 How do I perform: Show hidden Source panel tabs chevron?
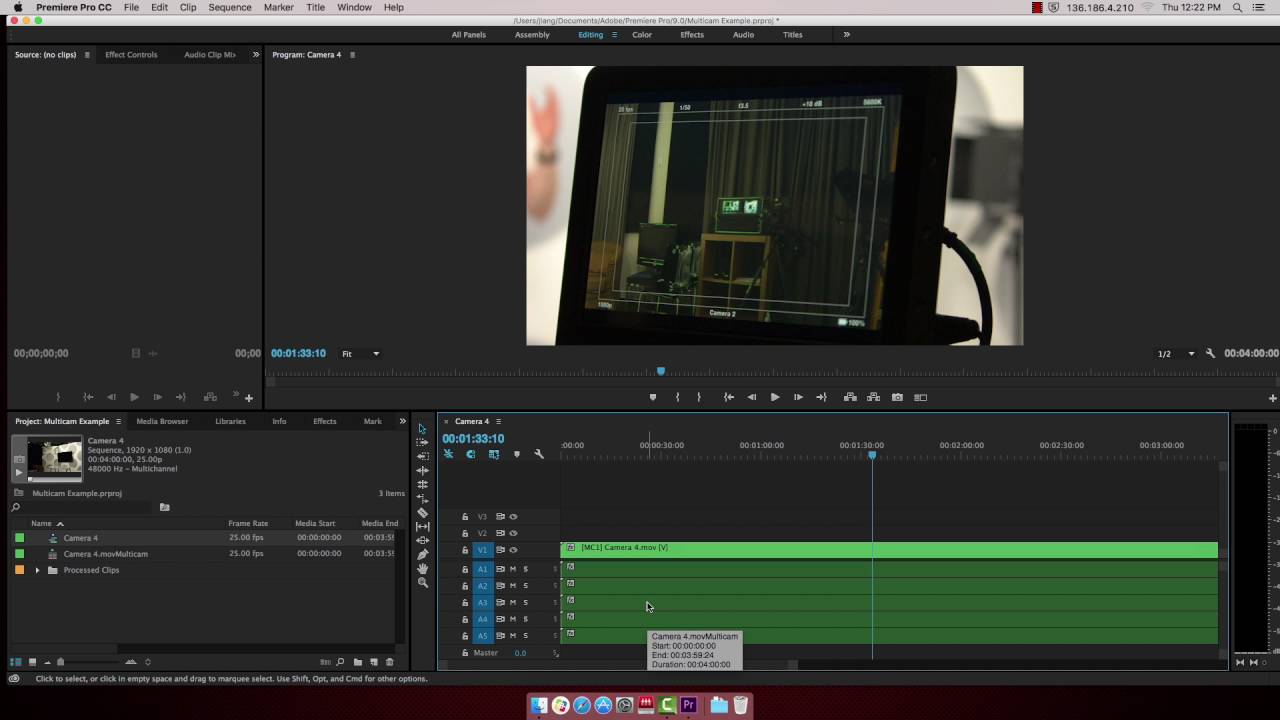[255, 55]
